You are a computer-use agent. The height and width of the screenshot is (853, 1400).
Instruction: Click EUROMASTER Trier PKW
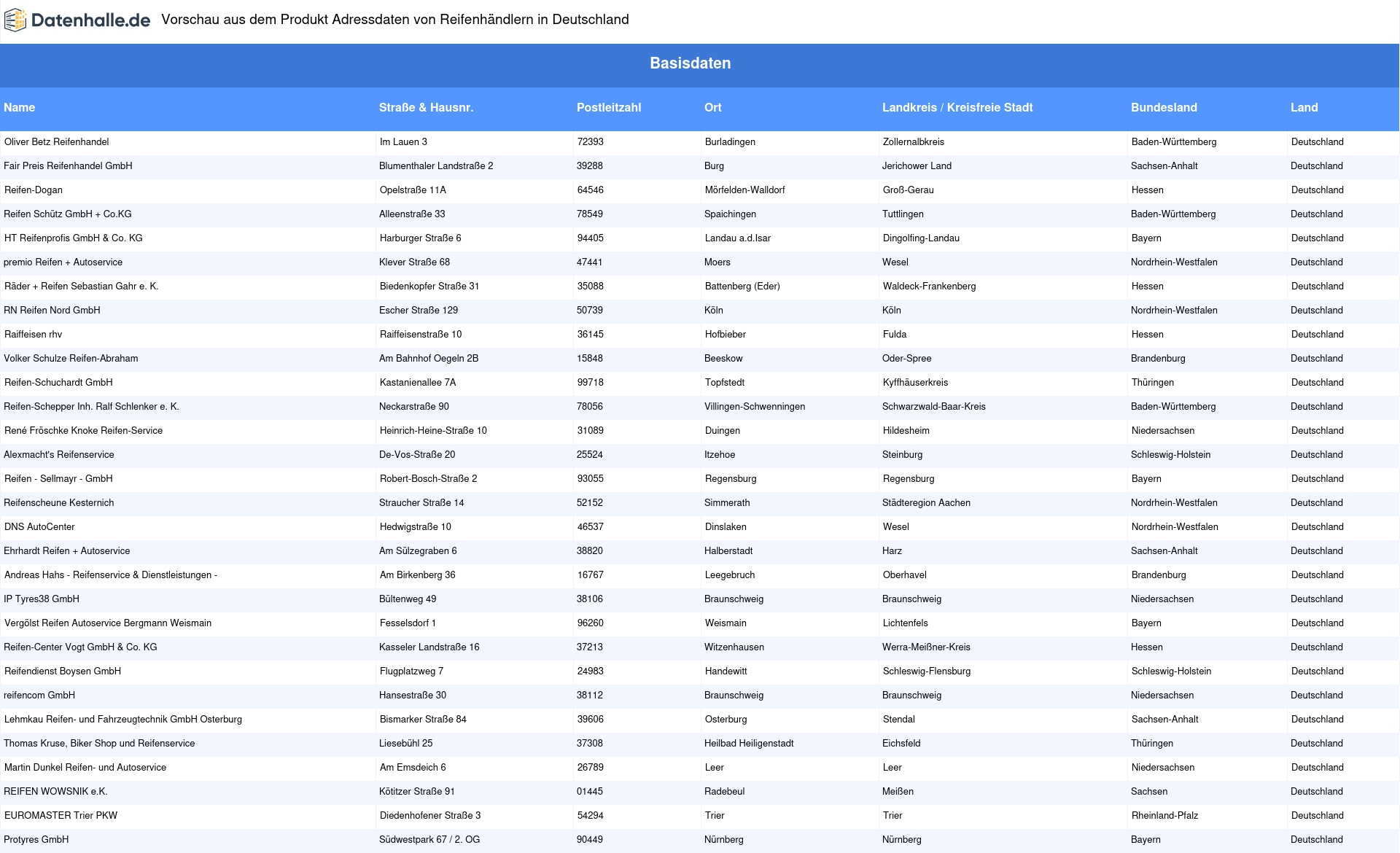point(61,815)
